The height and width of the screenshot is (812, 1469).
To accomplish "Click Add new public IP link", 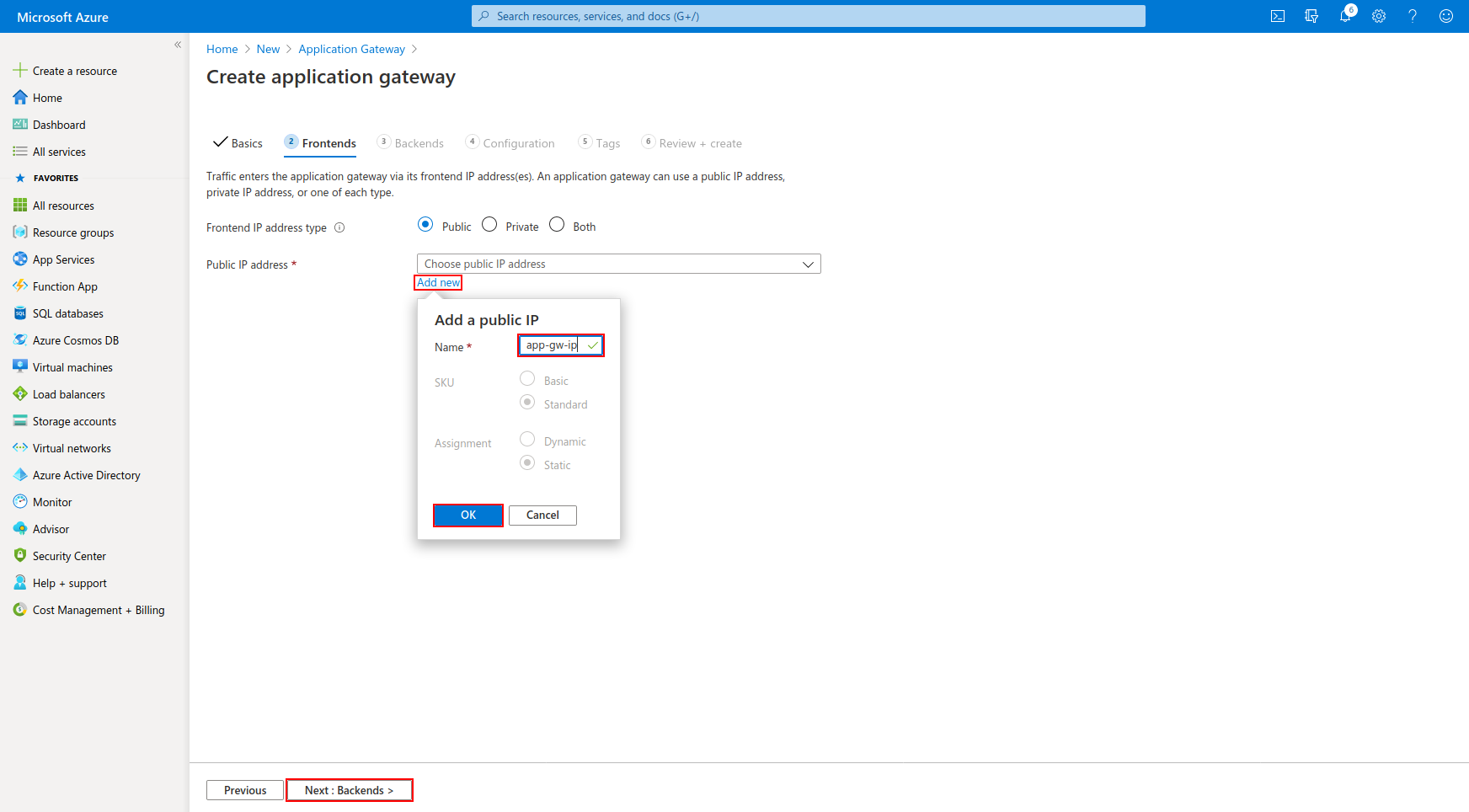I will coord(438,283).
